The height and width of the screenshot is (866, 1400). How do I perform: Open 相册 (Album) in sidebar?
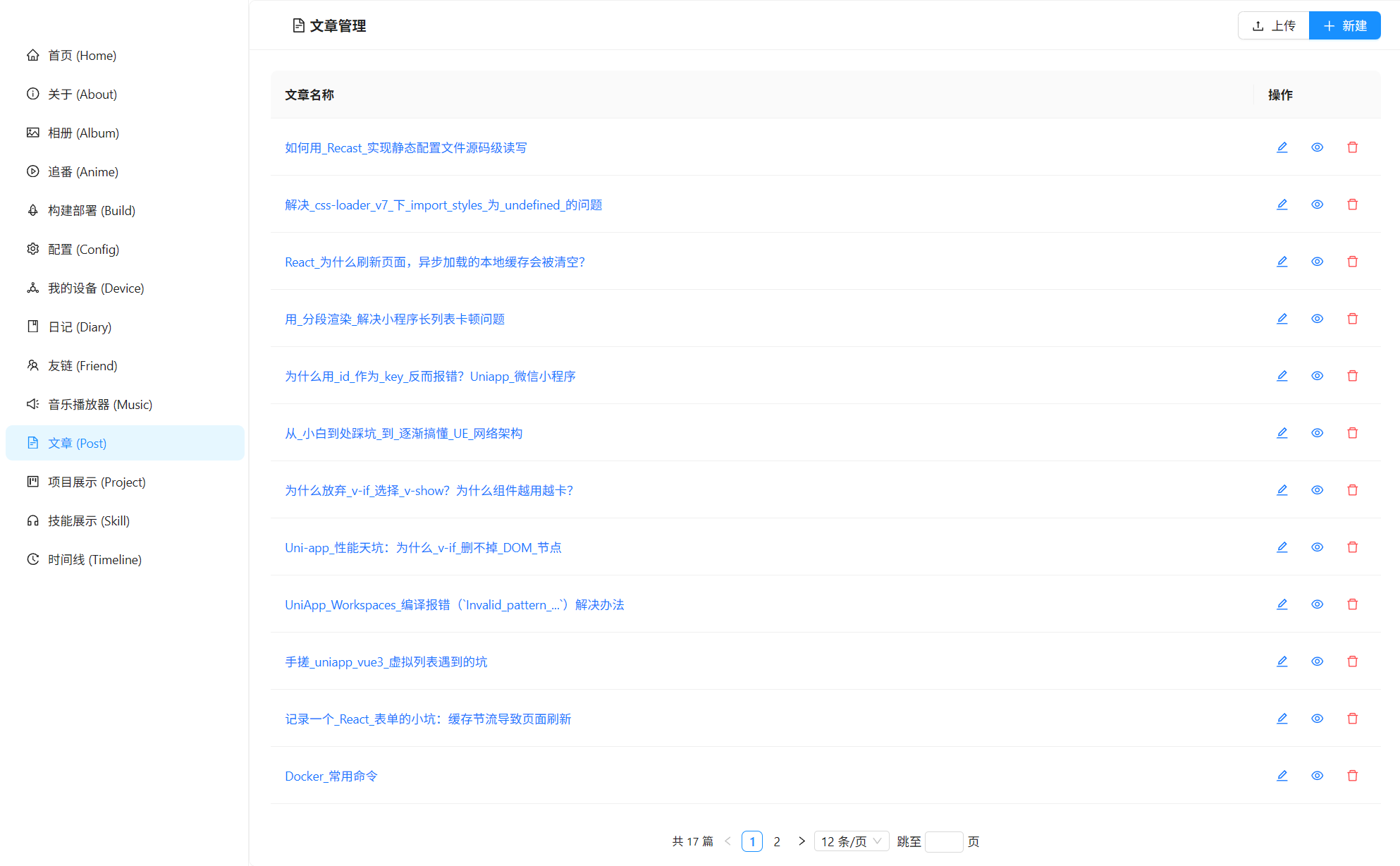(x=125, y=133)
